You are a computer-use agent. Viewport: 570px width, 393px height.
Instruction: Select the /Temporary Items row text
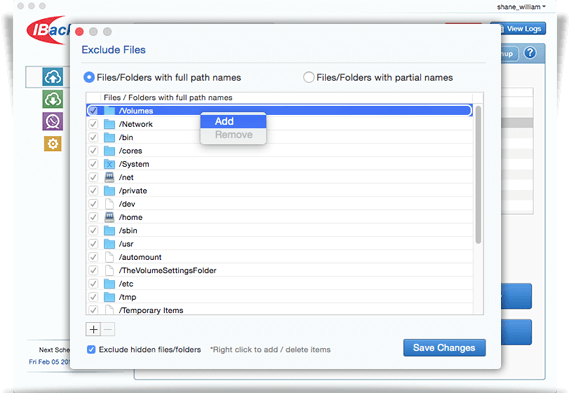click(x=151, y=310)
